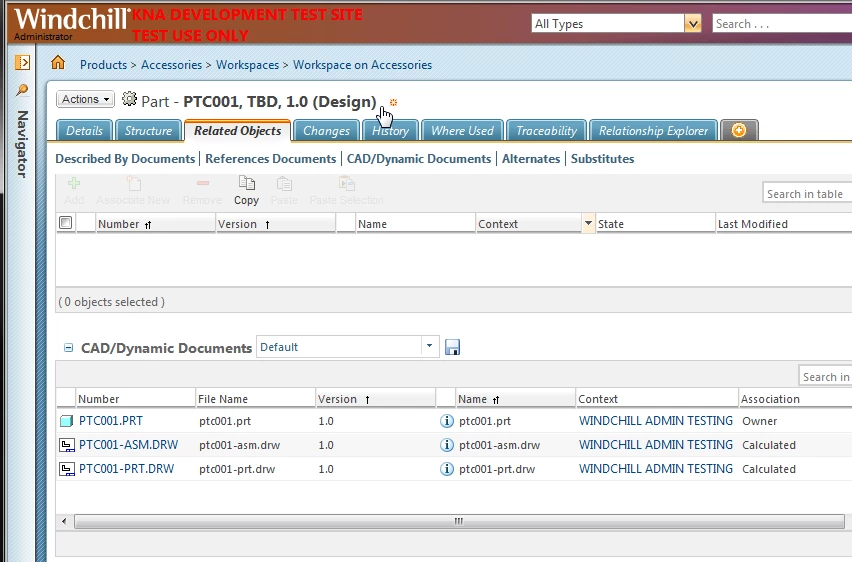Add a new tab with plus icon

pos(738,130)
